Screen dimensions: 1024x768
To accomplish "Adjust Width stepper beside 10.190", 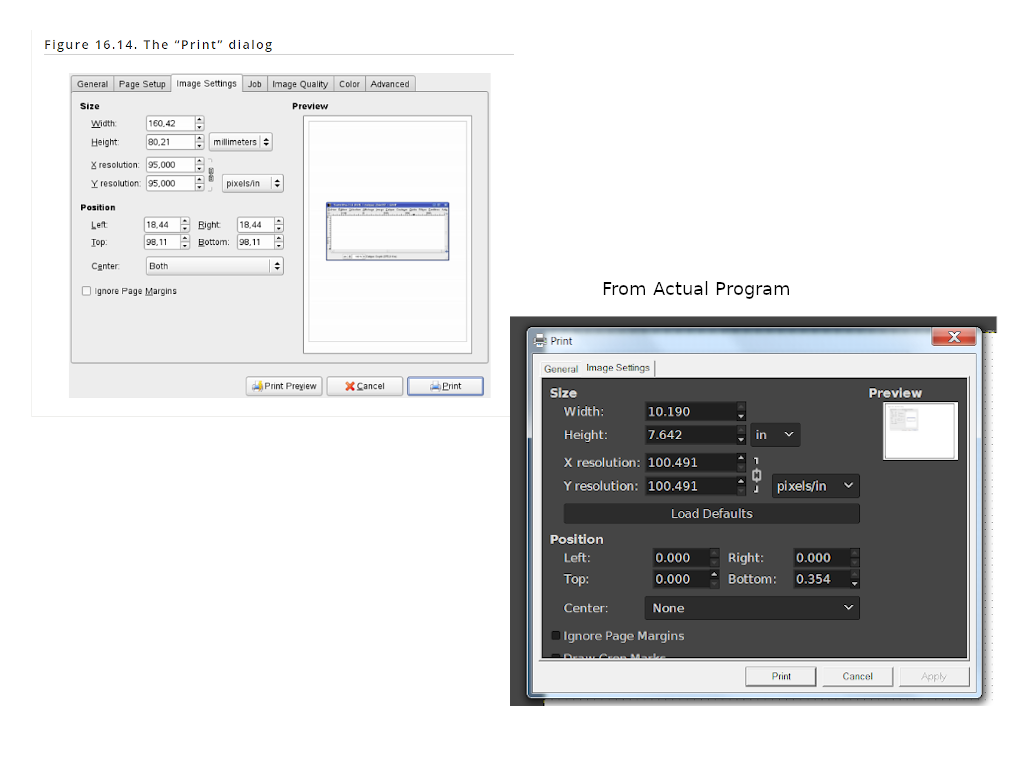I will [x=741, y=411].
